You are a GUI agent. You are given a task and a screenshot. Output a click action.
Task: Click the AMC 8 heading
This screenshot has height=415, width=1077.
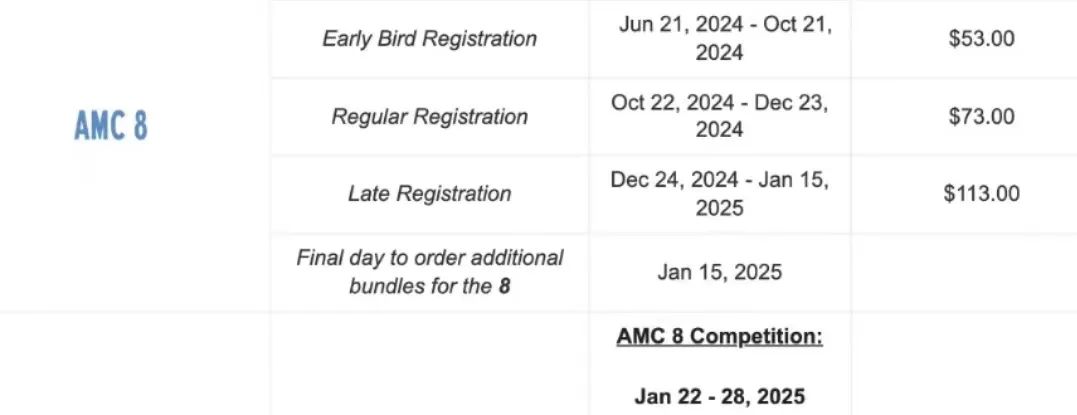111,126
